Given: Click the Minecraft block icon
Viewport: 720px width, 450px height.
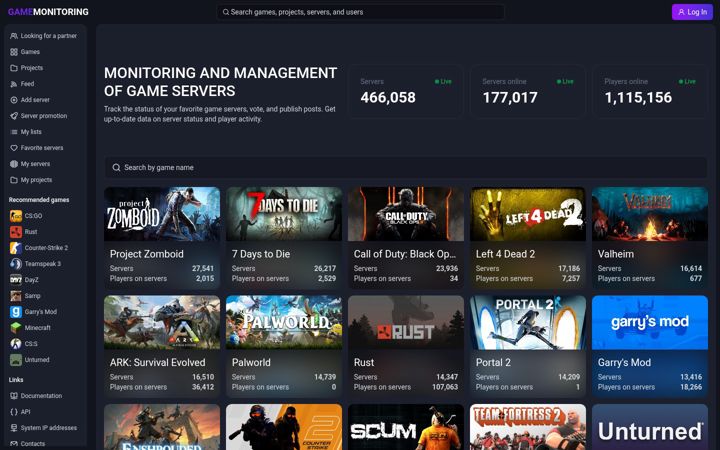Looking at the screenshot, I should click(x=16, y=328).
